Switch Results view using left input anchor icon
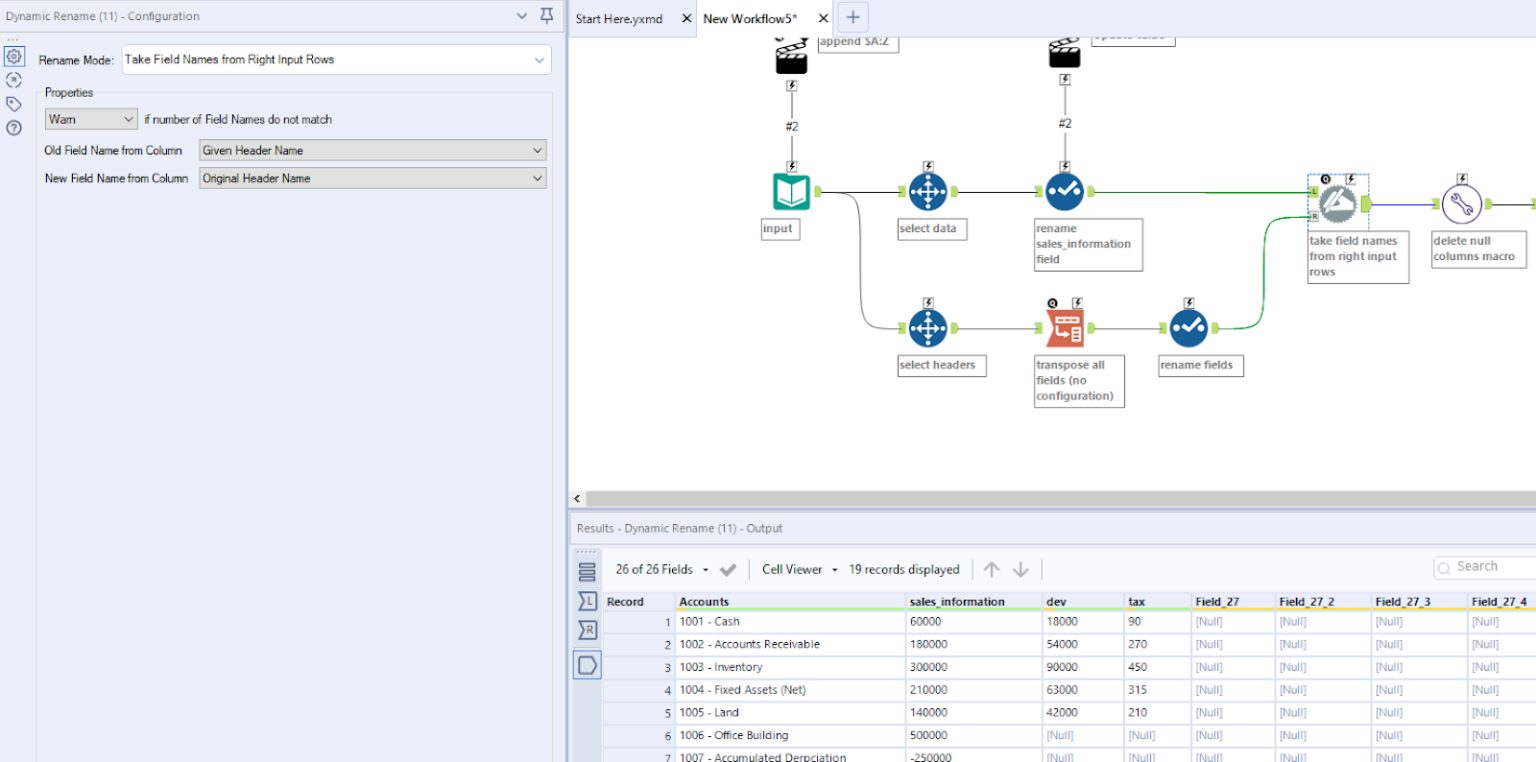 (x=587, y=600)
